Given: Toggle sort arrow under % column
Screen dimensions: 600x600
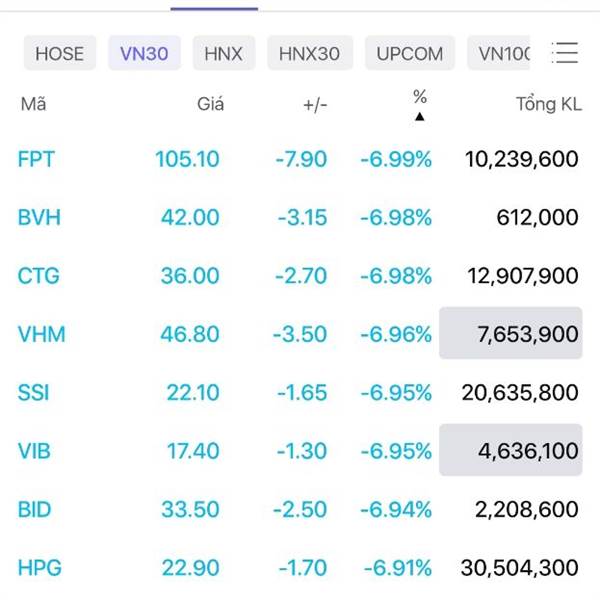Looking at the screenshot, I should (x=419, y=116).
